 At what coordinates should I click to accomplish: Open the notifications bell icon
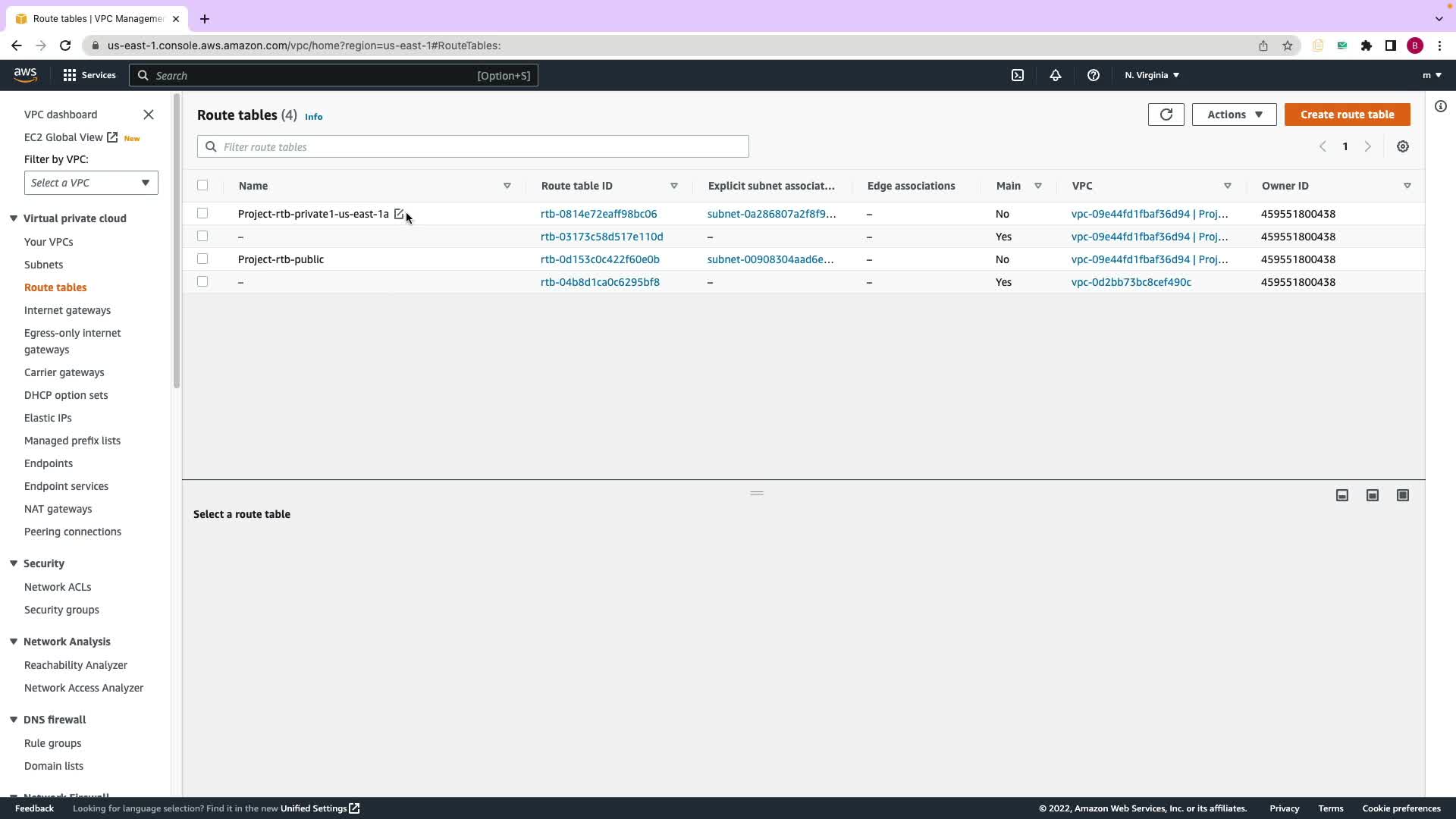pyautogui.click(x=1055, y=75)
